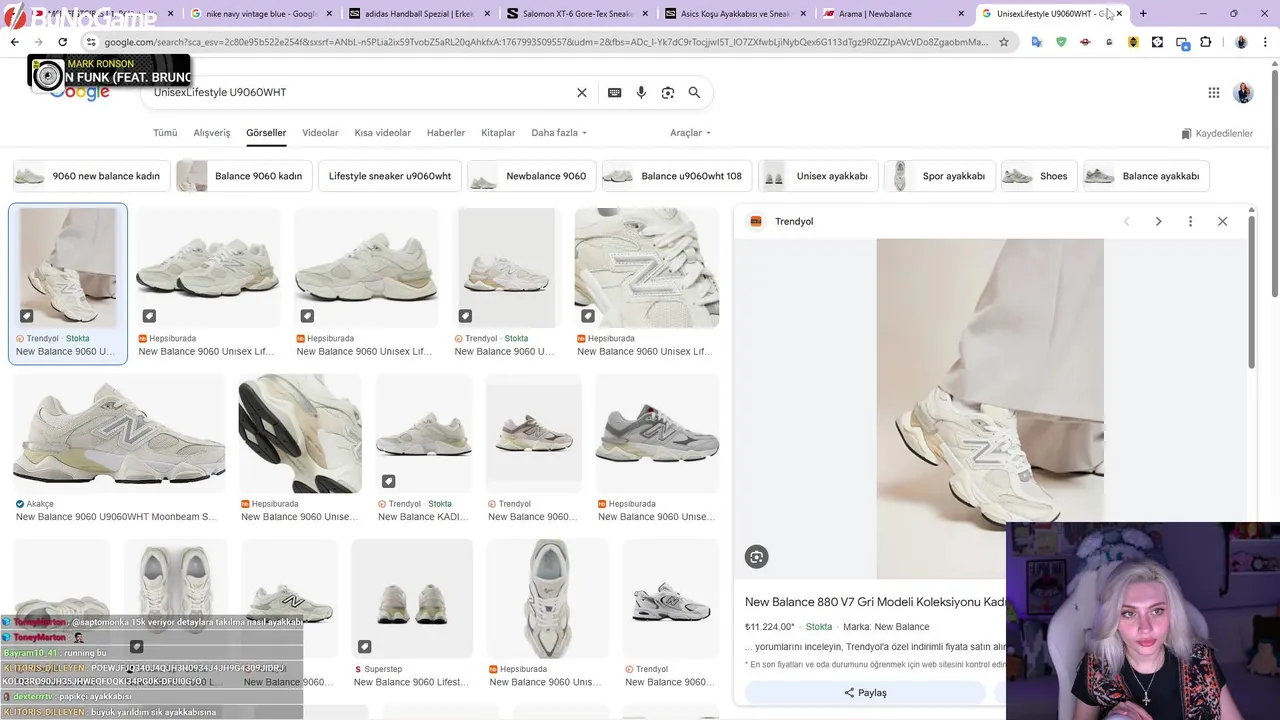1280x720 pixels.
Task: Open the Google account avatar
Action: [x=1243, y=93]
